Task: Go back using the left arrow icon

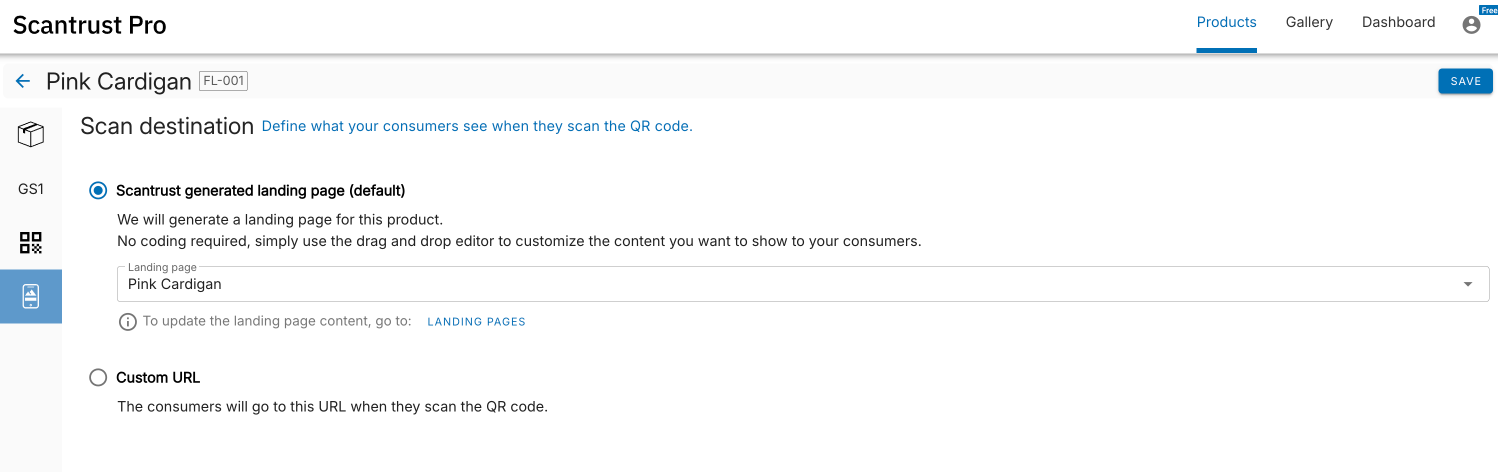Action: pyautogui.click(x=23, y=81)
